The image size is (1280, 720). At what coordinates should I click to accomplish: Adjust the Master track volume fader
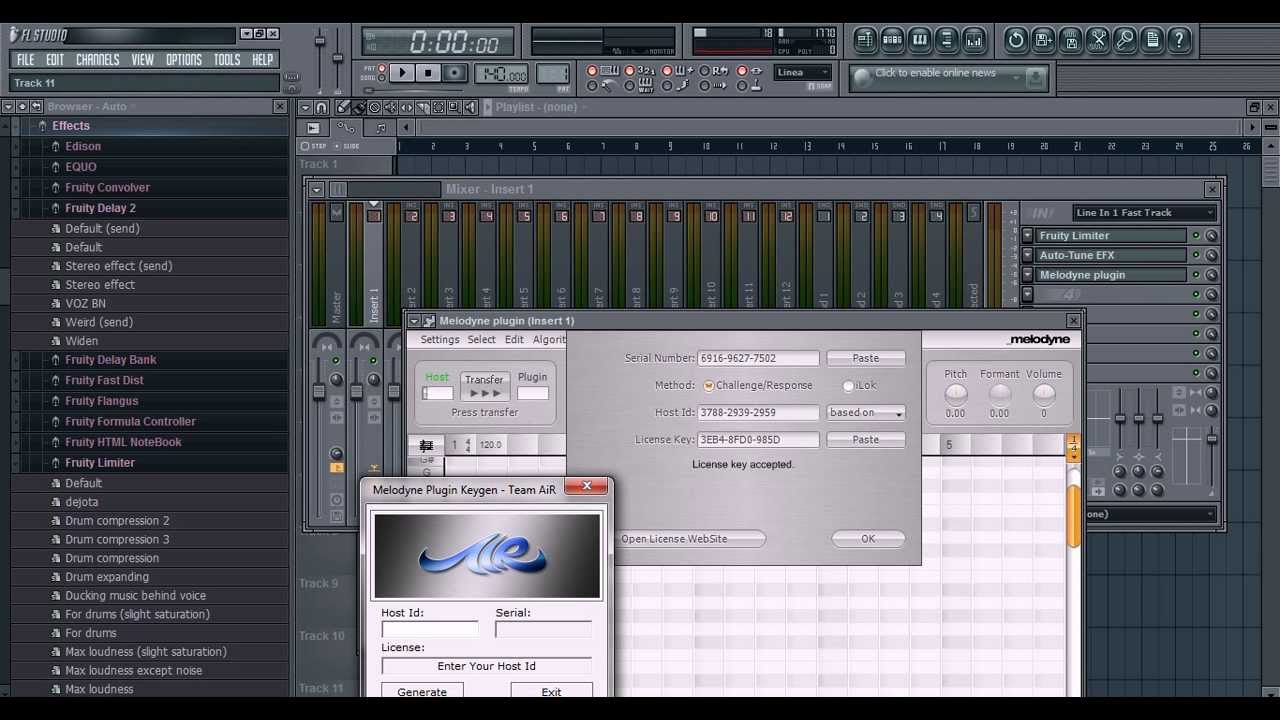coord(319,390)
